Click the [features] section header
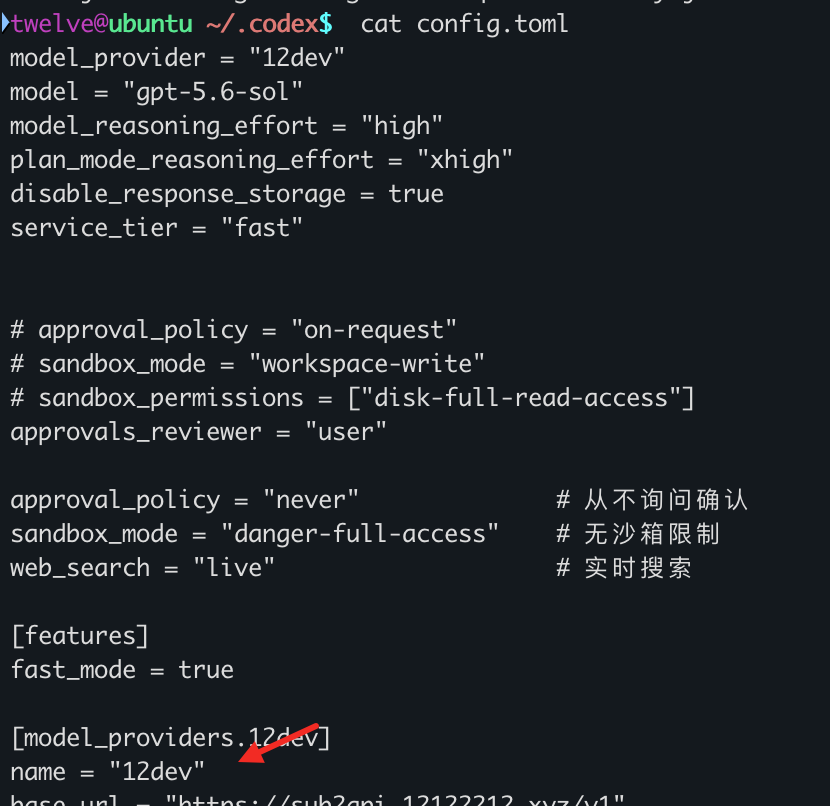Viewport: 830px width, 806px height. click(x=80, y=636)
